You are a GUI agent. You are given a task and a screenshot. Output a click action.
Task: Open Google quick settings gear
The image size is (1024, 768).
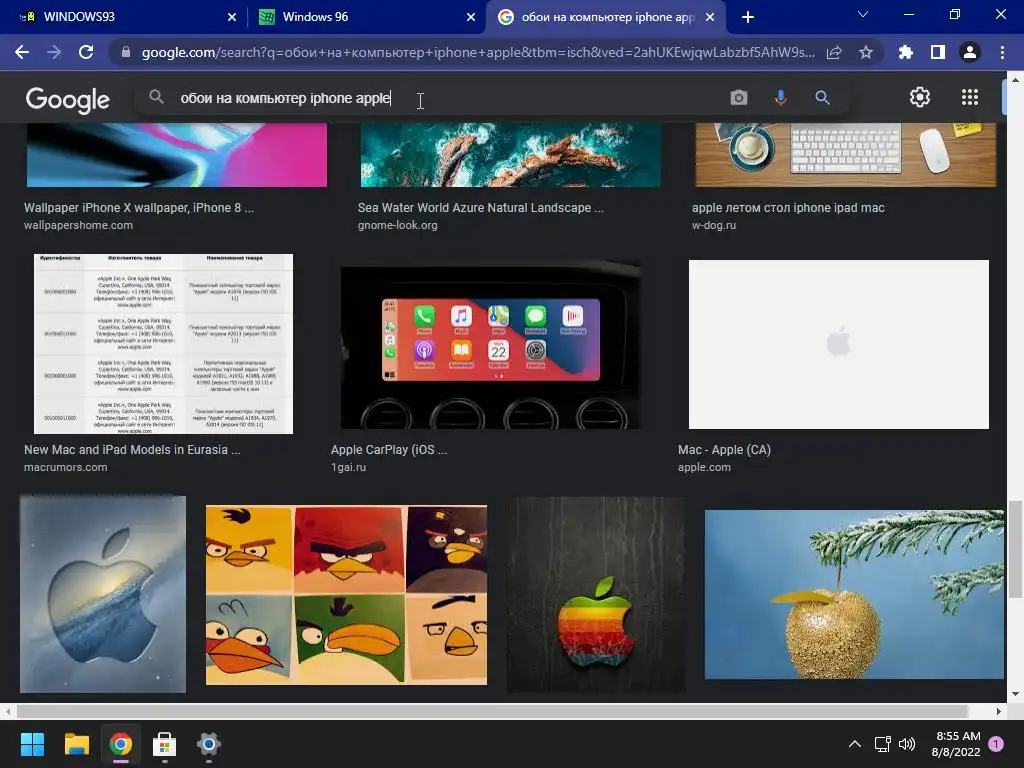coord(920,97)
